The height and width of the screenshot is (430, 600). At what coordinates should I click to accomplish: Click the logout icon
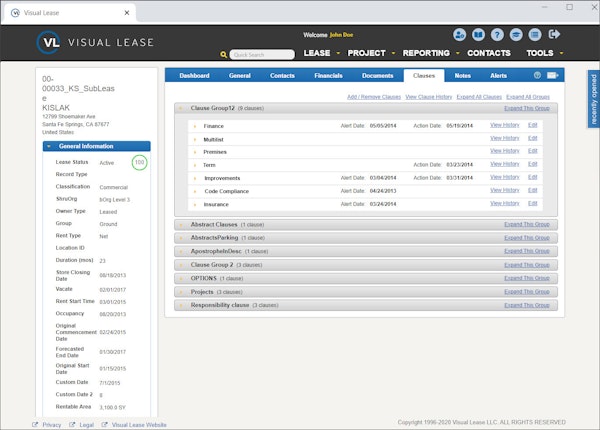pyautogui.click(x=554, y=34)
